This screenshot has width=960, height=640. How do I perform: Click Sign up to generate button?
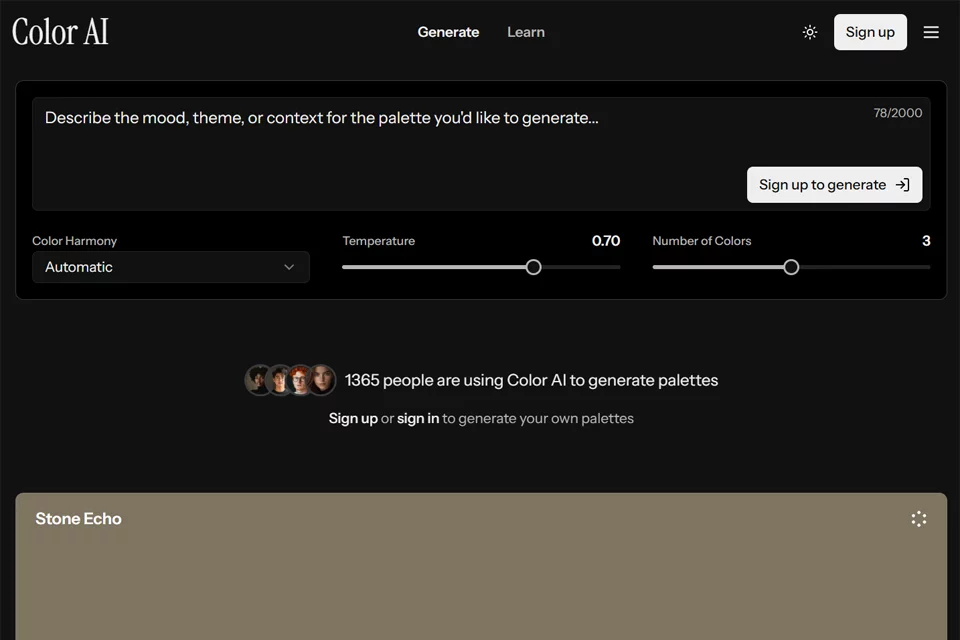click(x=834, y=184)
